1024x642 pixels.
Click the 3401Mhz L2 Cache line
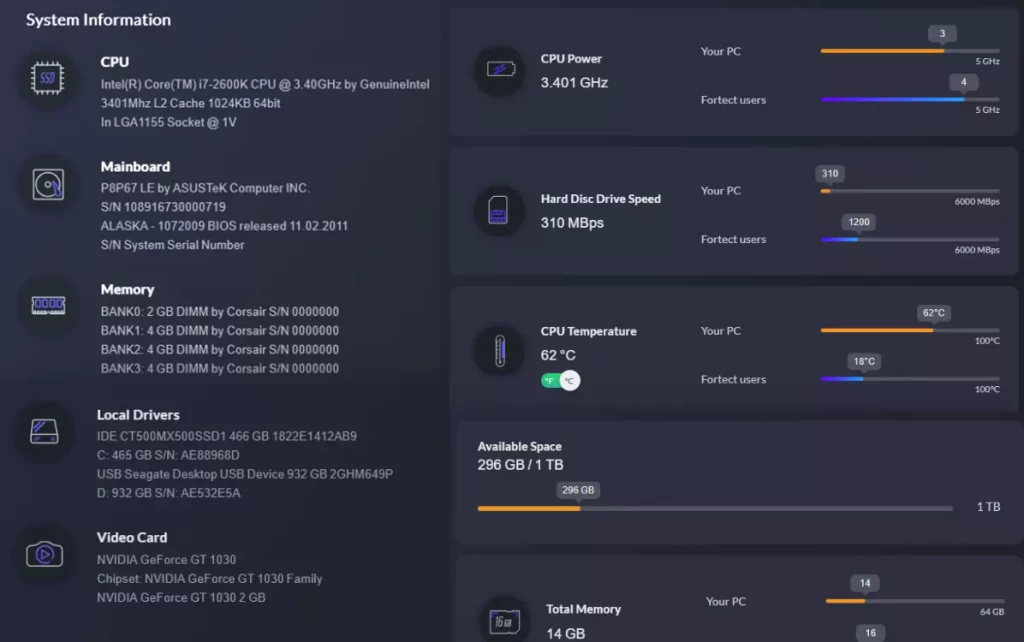click(x=190, y=103)
